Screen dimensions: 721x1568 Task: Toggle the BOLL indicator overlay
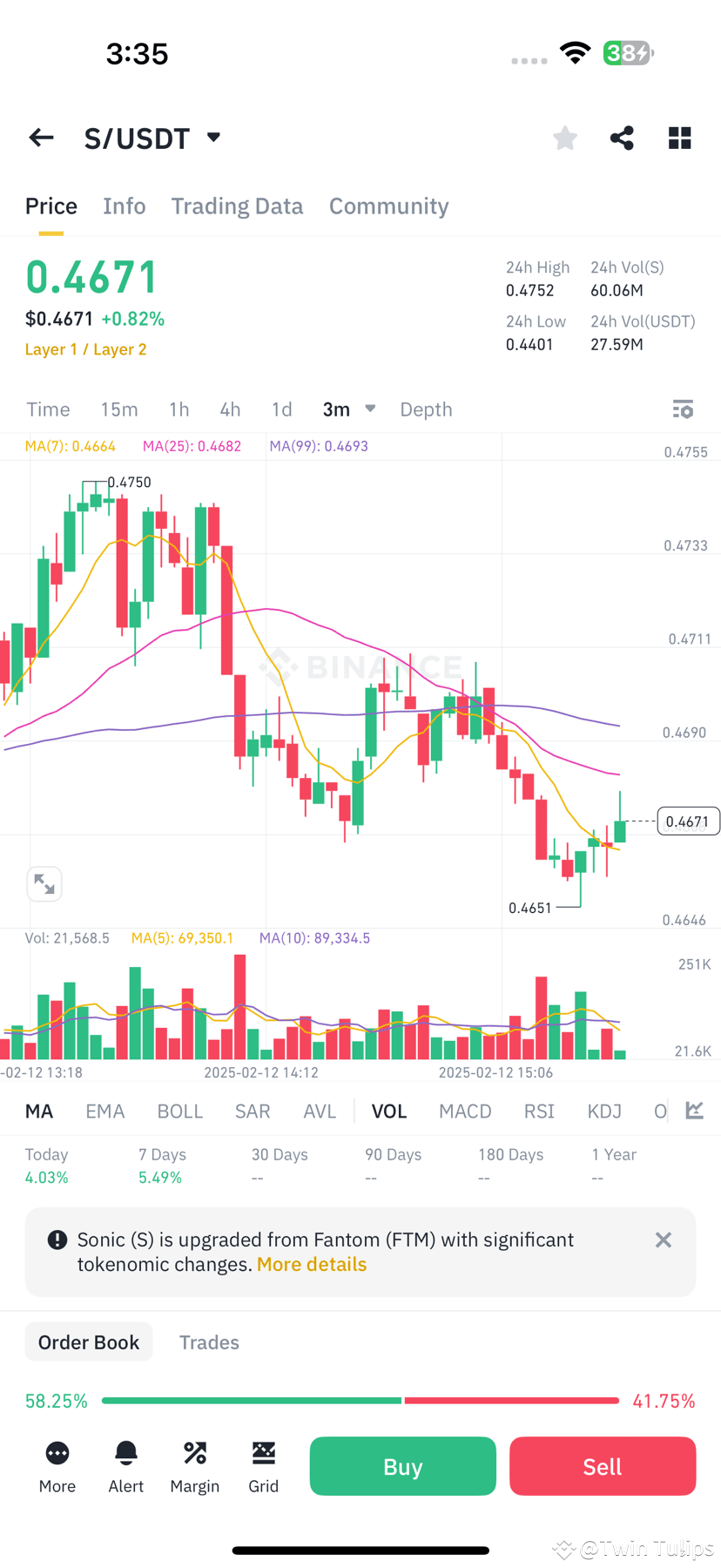tap(179, 1111)
